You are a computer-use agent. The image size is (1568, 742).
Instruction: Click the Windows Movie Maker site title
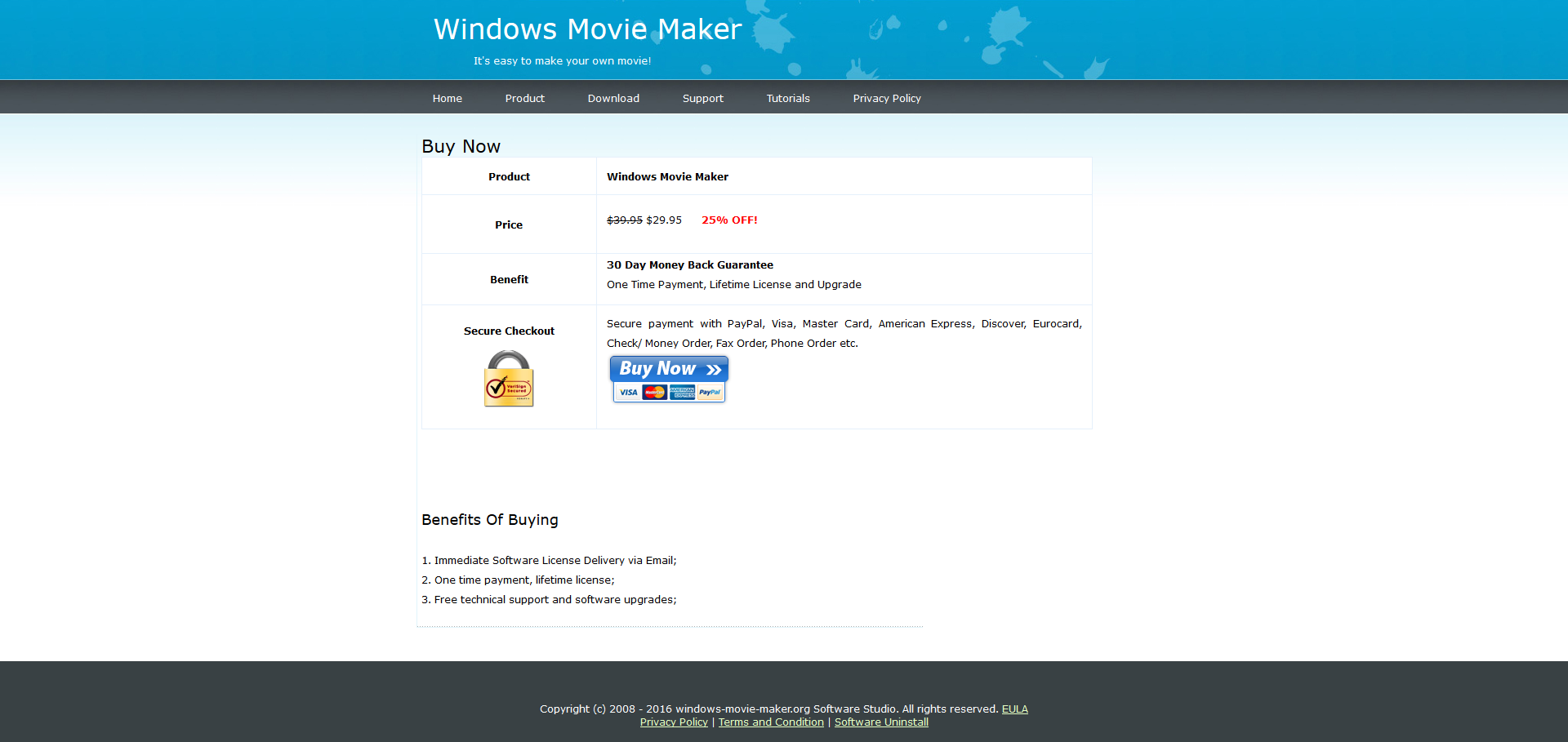(x=587, y=29)
